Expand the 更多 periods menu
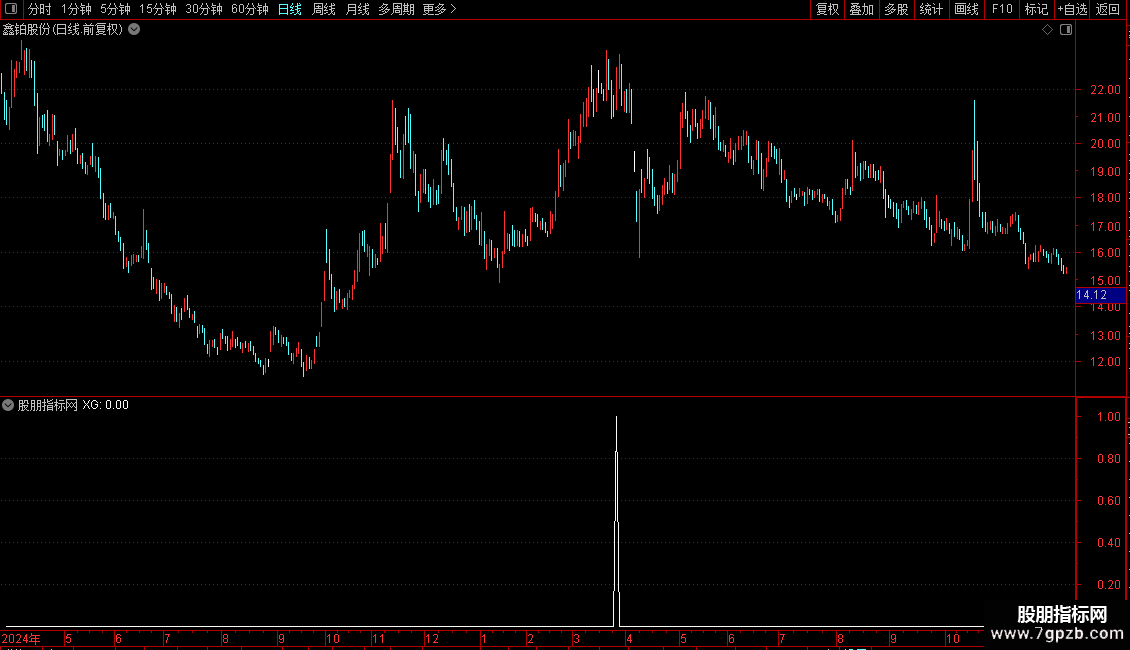Screen dimensions: 1130x650 pyautogui.click(x=439, y=9)
